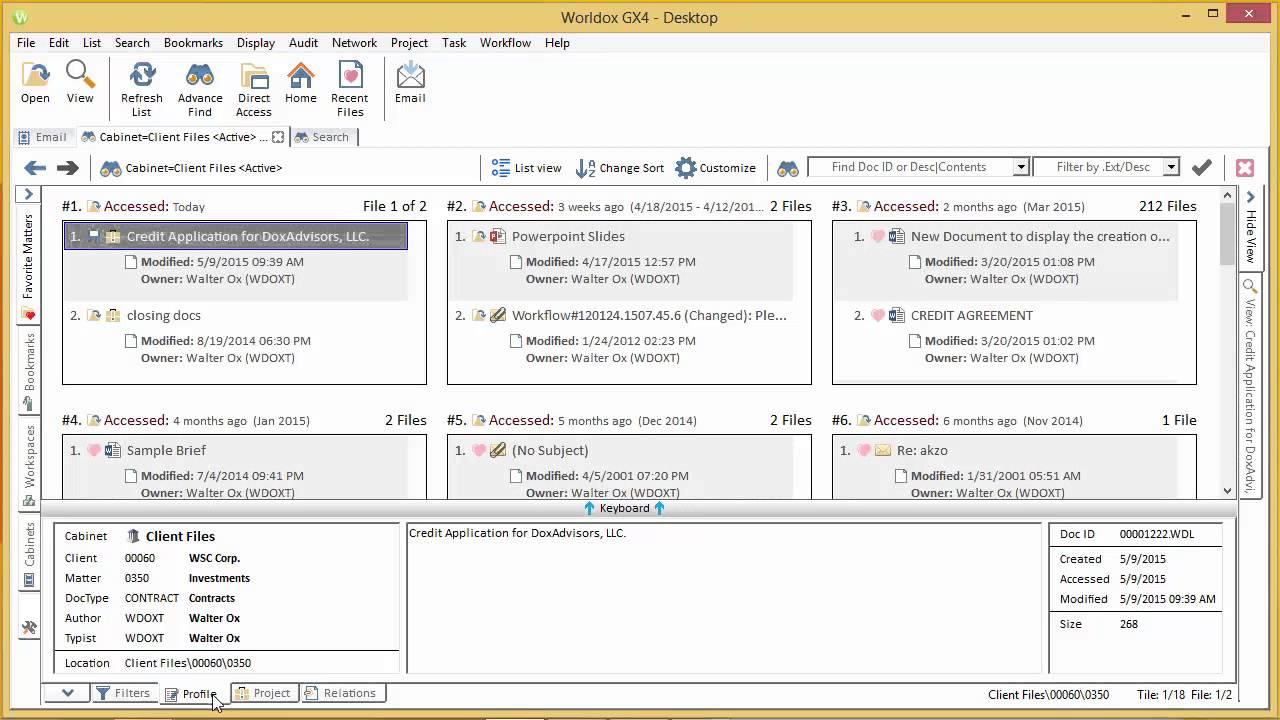
Task: Open Customize gear option
Action: click(x=716, y=168)
